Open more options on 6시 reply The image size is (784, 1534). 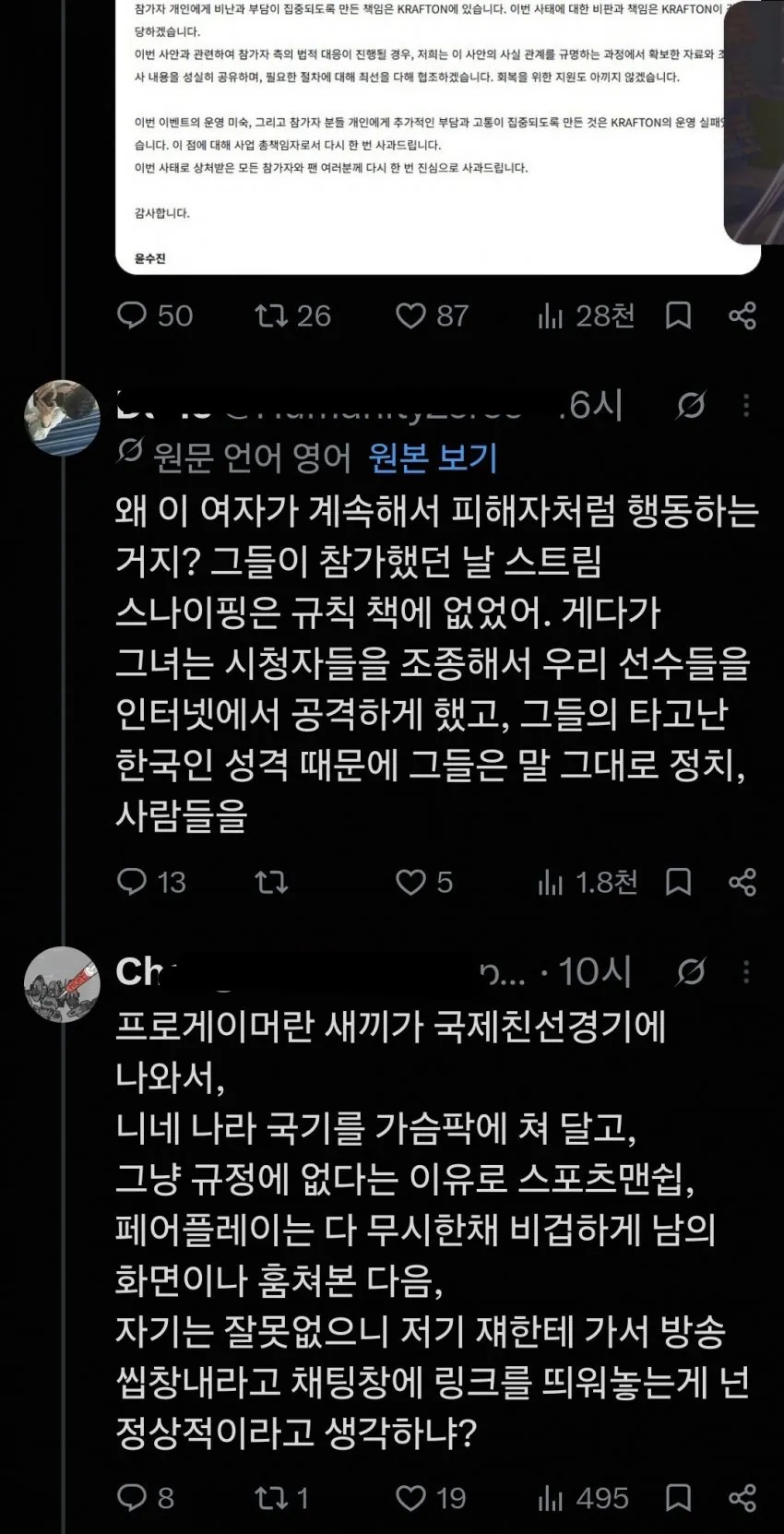coord(745,405)
